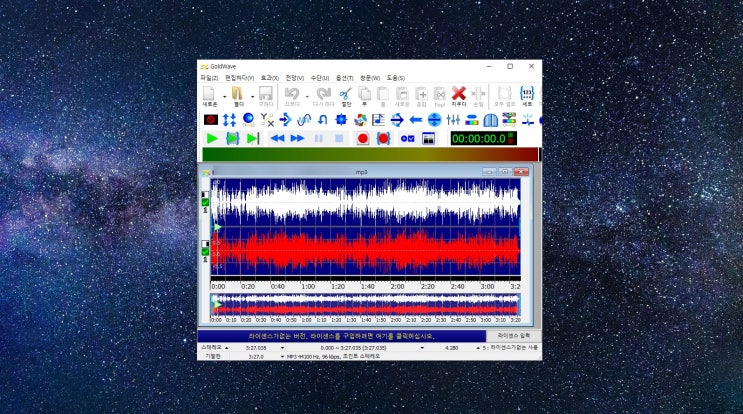Open the dropdown after the 0.000 ~ 3:27.035 range
This screenshot has width=743, height=414.
click(x=422, y=348)
